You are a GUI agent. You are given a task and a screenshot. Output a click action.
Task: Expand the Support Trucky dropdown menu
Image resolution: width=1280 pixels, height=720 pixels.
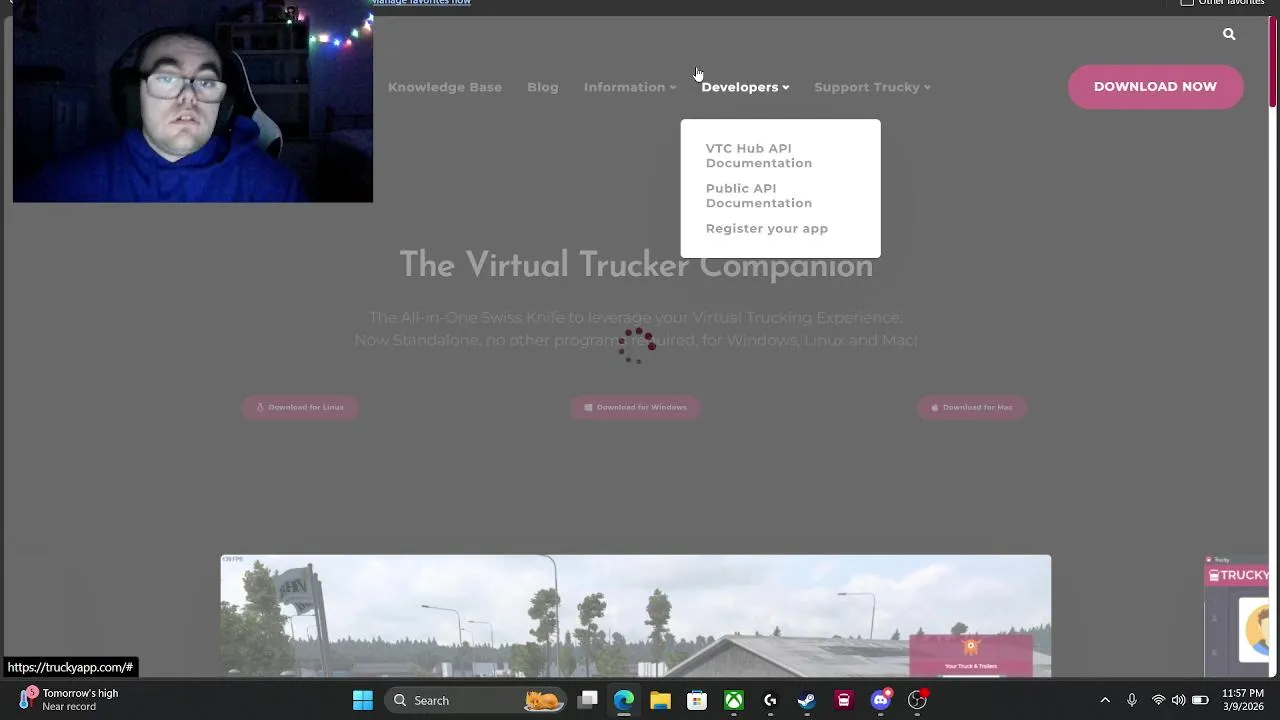[872, 87]
